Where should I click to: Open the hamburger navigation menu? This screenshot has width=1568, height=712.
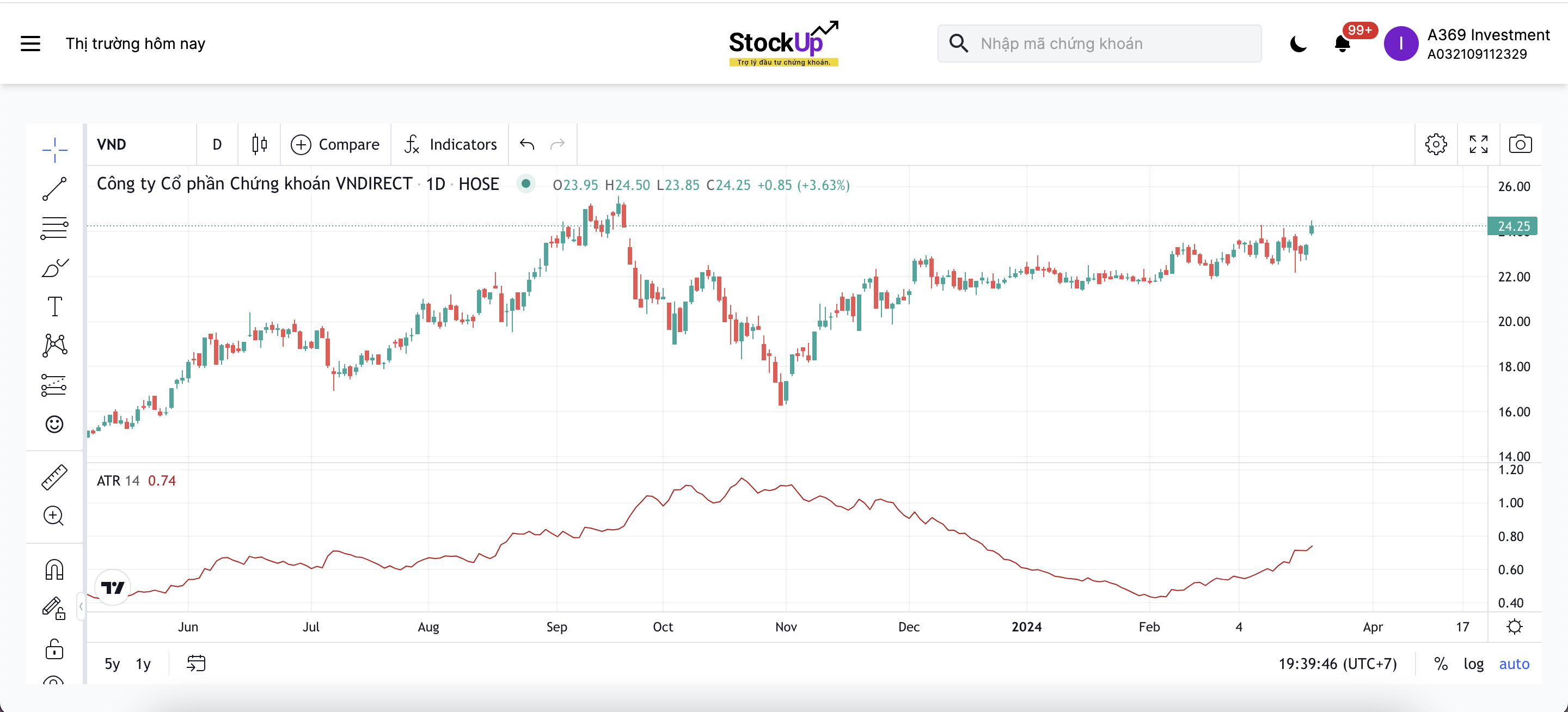pyautogui.click(x=30, y=44)
